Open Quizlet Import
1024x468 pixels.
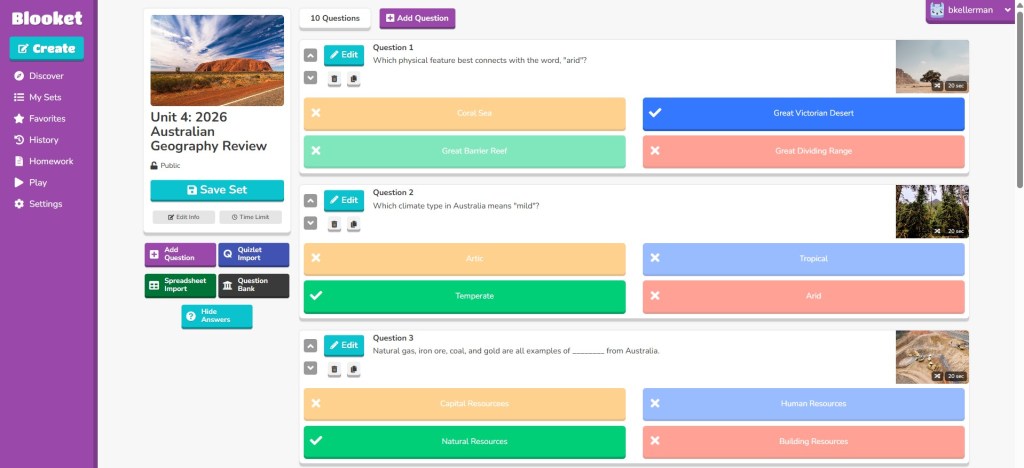[253, 255]
